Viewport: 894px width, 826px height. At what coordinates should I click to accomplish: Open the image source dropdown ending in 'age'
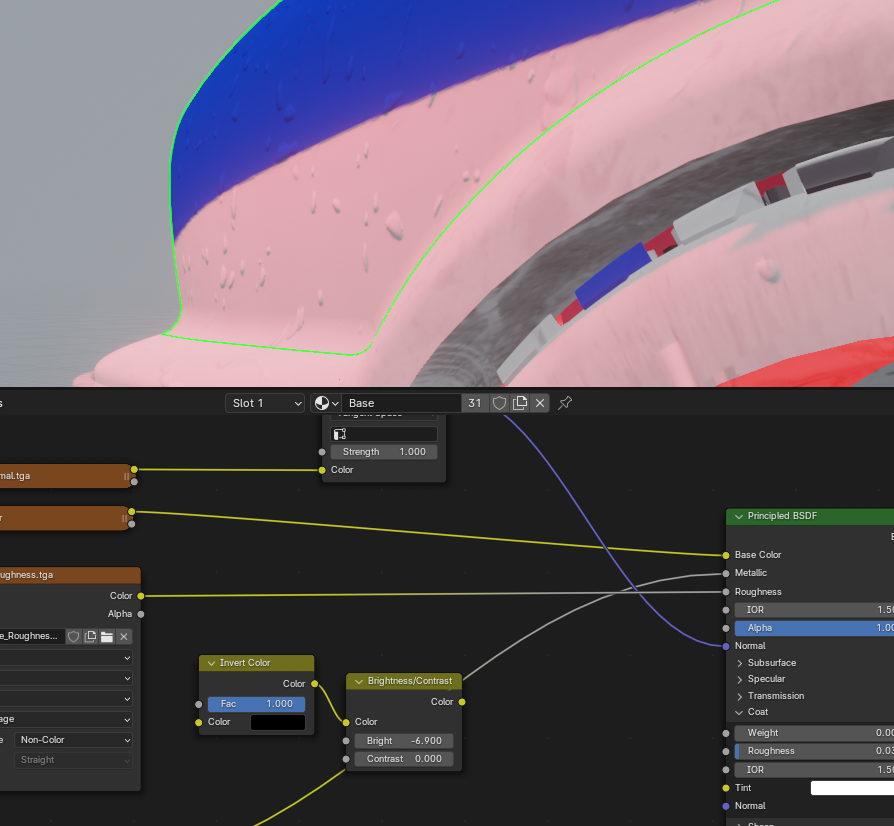[66, 719]
